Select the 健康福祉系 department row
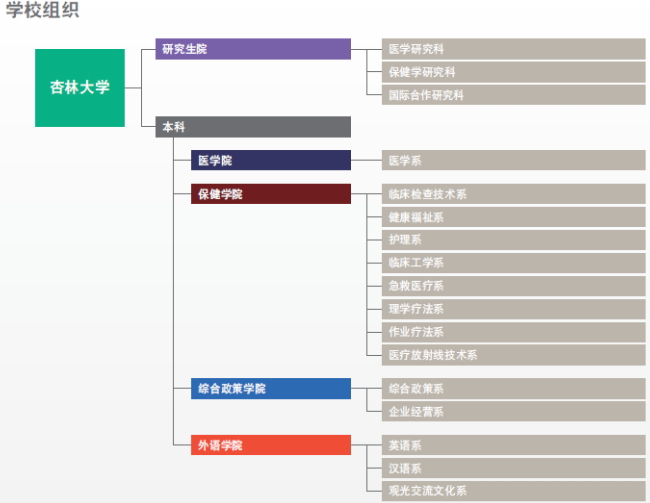This screenshot has height=503, width=650. point(513,217)
